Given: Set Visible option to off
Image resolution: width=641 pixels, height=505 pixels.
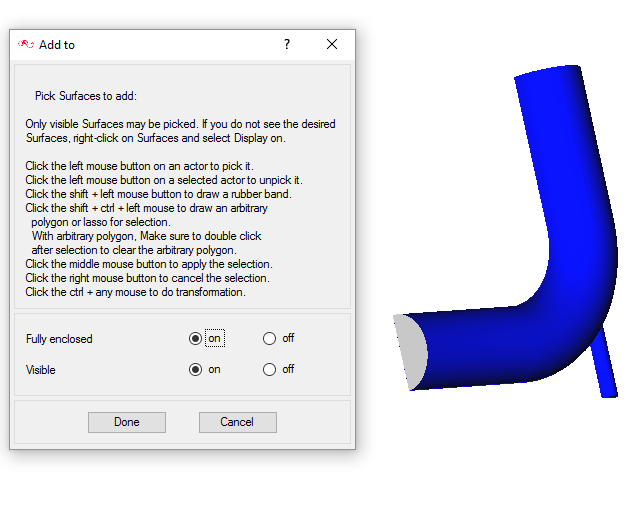Looking at the screenshot, I should pyautogui.click(x=269, y=370).
